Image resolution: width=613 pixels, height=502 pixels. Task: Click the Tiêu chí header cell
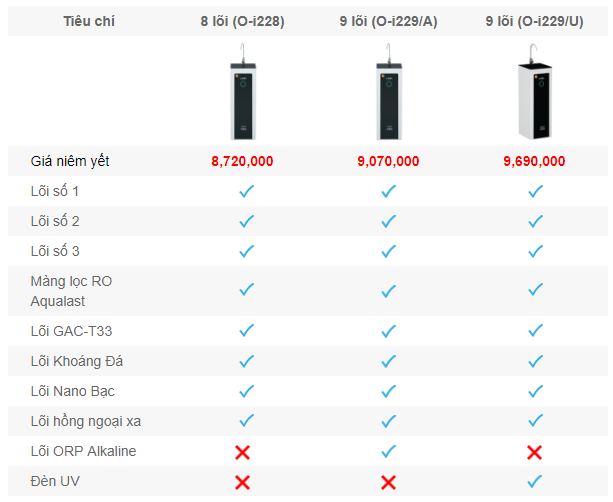click(x=90, y=21)
